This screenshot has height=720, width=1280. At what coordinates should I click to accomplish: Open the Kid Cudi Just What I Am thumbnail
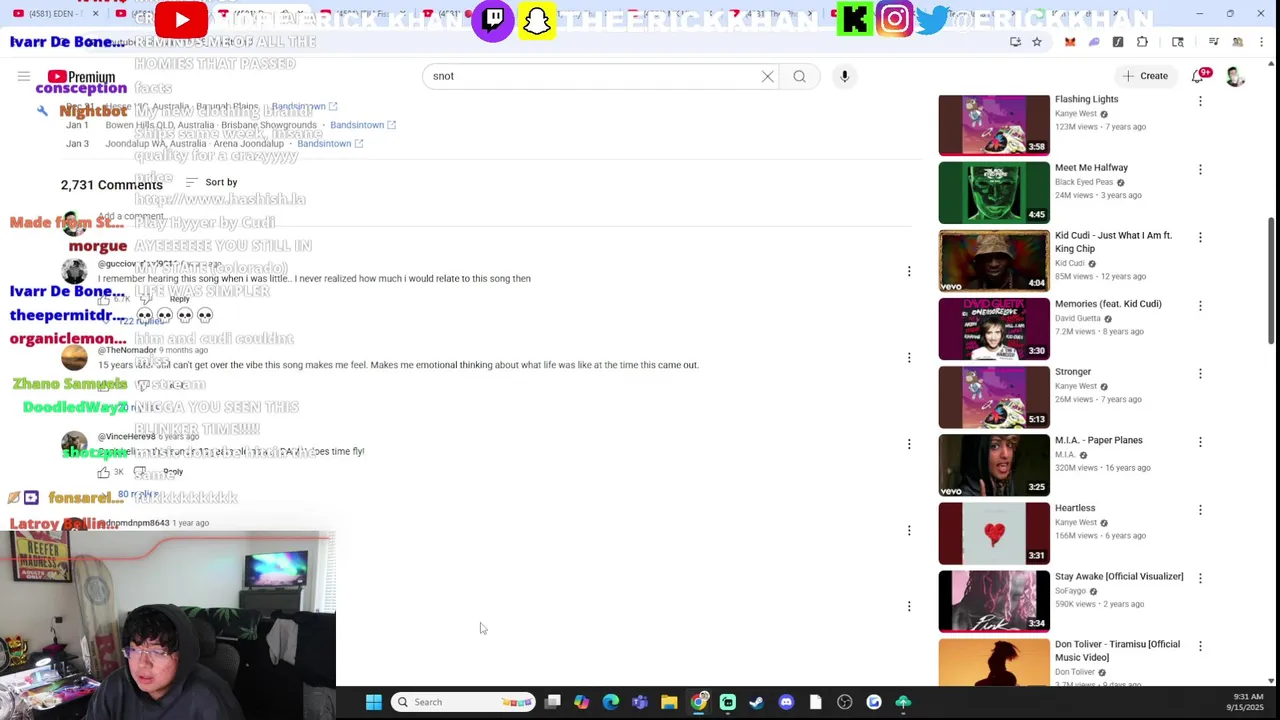click(994, 260)
